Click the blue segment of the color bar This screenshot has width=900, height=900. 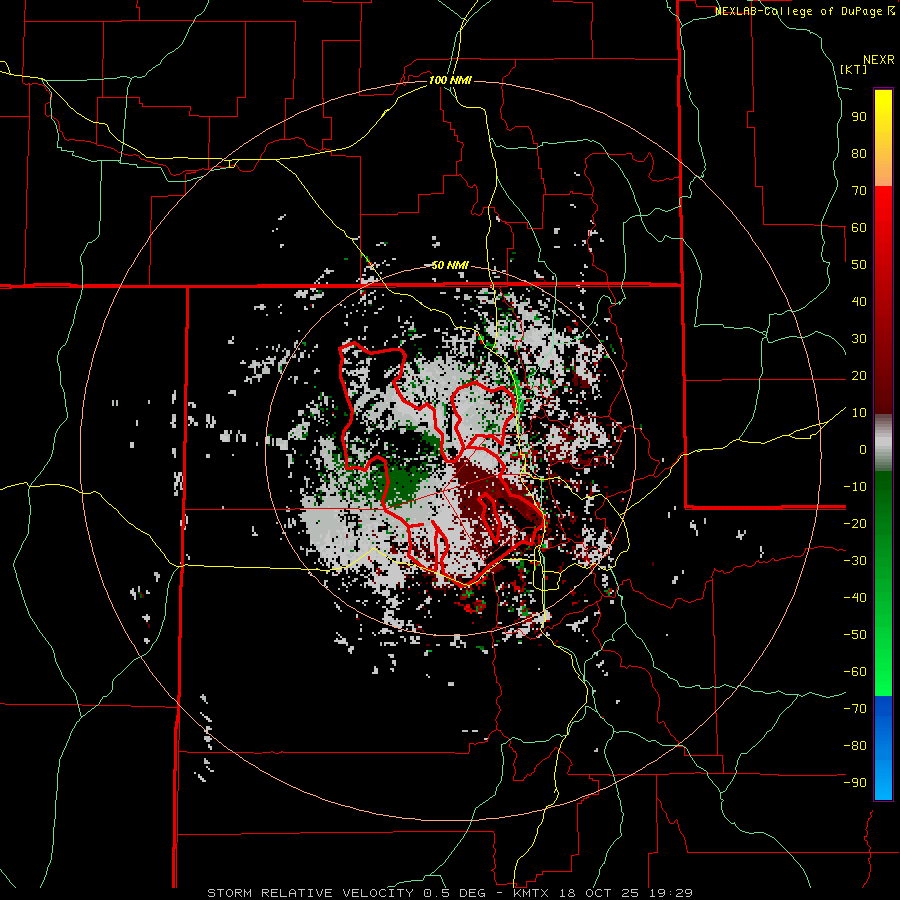point(883,748)
